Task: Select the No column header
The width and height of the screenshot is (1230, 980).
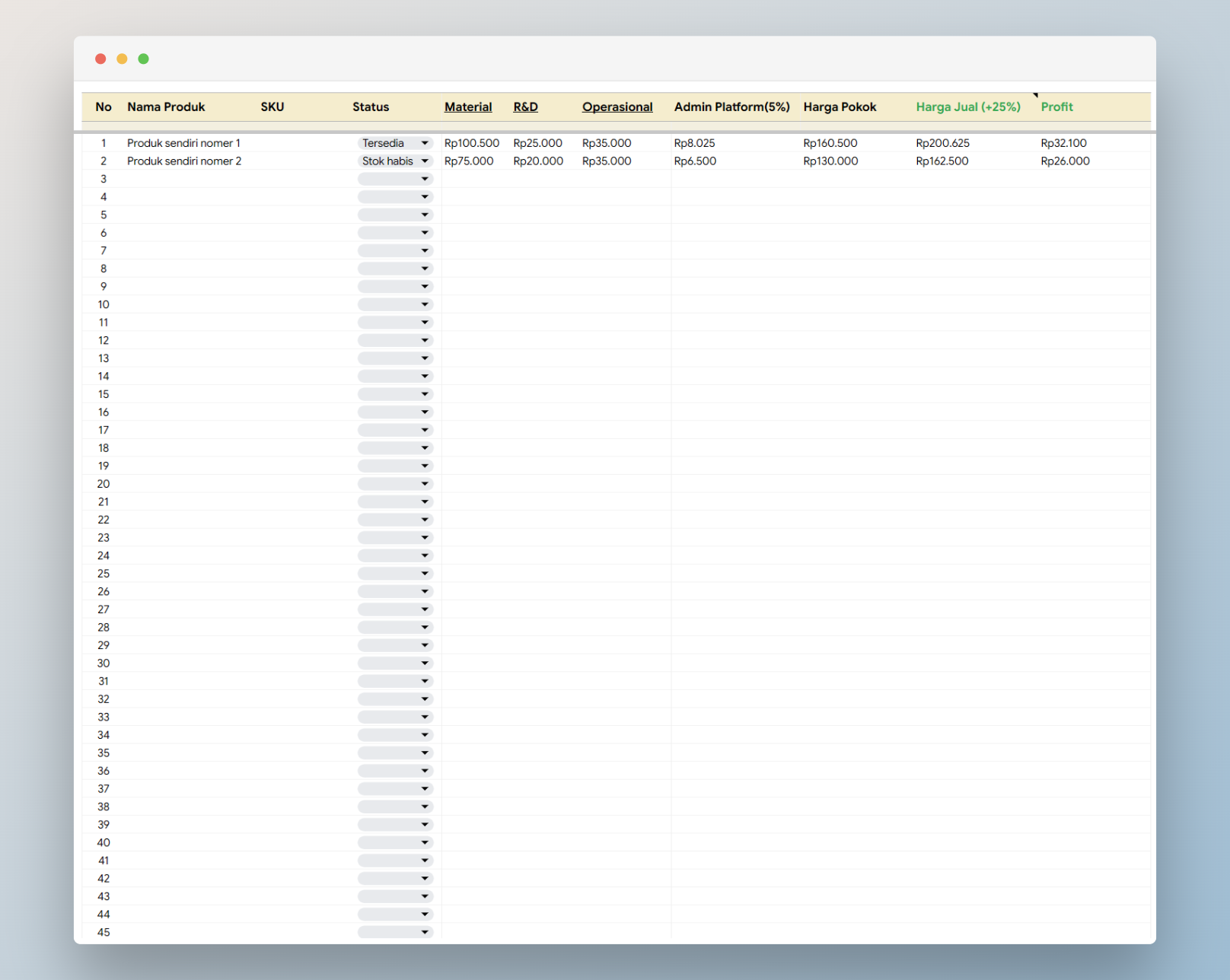Action: [104, 107]
